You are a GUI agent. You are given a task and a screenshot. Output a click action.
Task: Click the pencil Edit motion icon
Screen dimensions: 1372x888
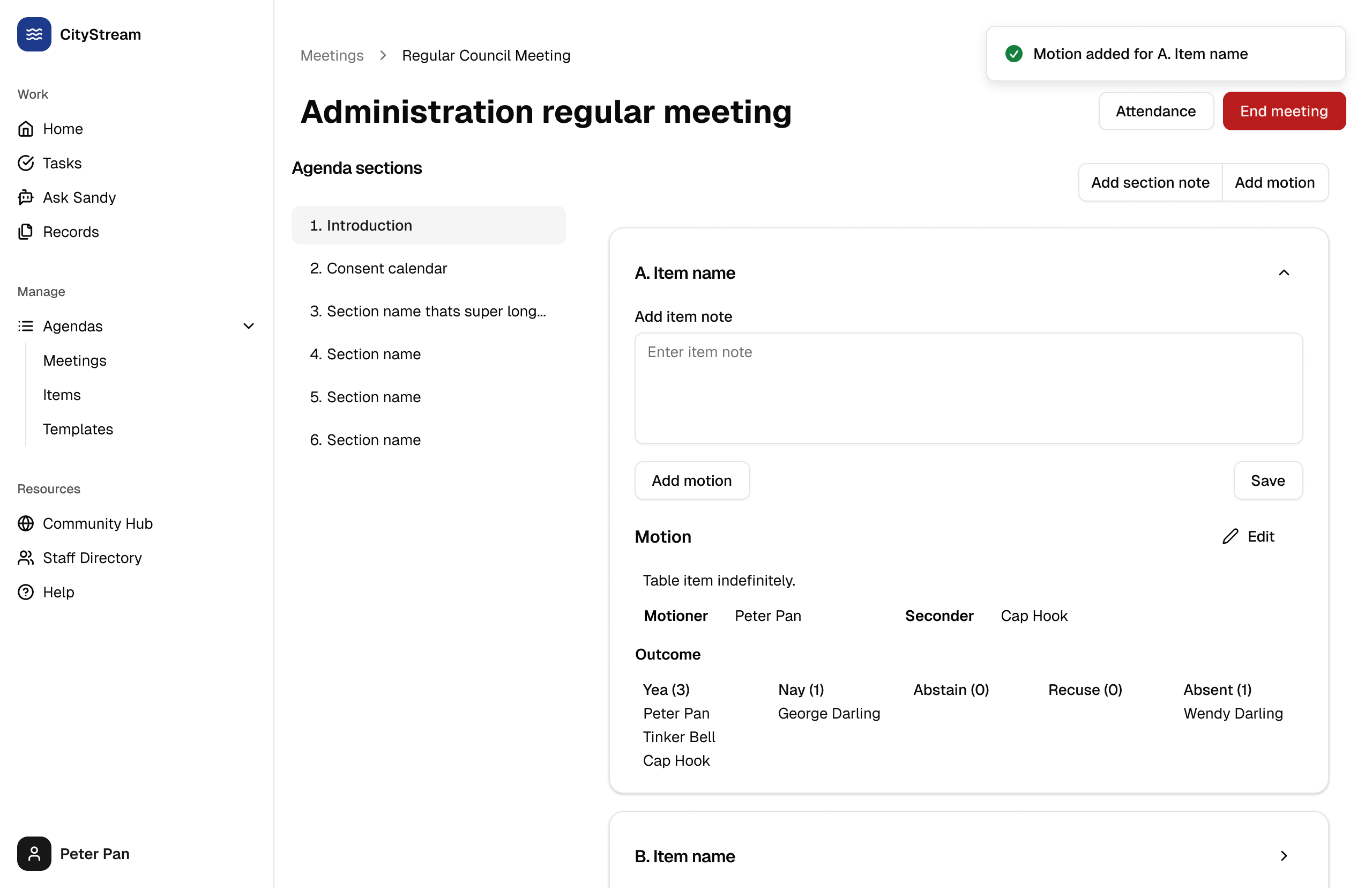(x=1229, y=536)
